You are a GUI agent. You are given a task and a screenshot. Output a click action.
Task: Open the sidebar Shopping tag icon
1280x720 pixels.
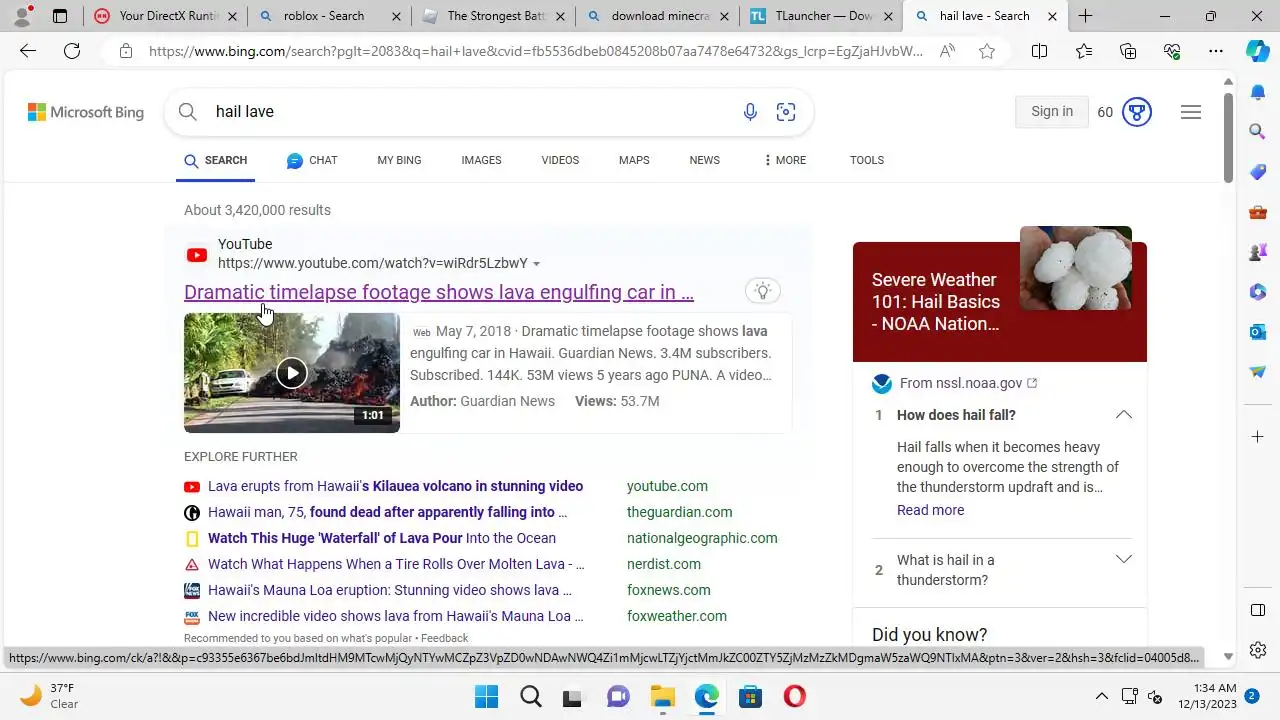[x=1258, y=172]
